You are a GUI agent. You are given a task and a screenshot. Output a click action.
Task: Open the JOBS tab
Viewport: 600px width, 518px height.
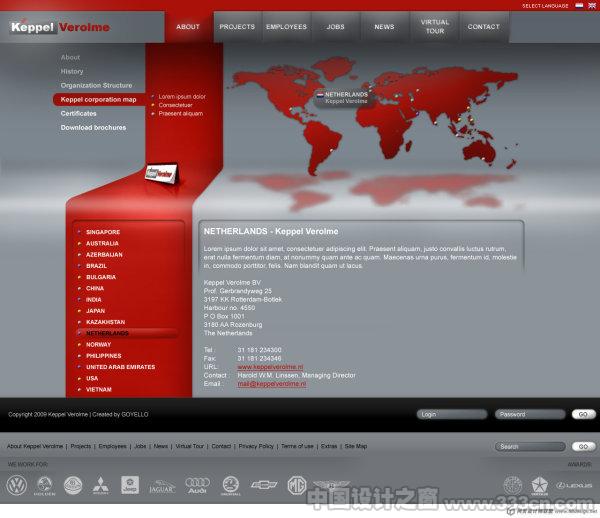click(x=336, y=27)
